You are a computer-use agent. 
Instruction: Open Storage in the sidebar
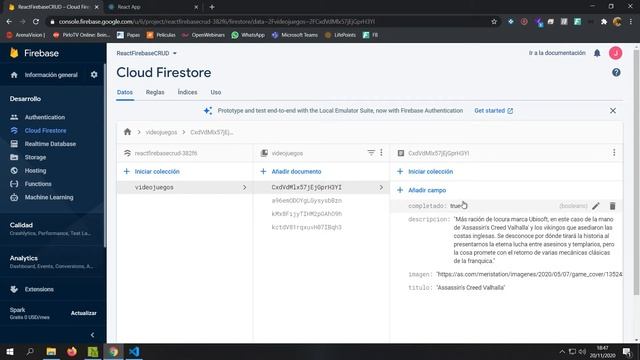tap(35, 157)
